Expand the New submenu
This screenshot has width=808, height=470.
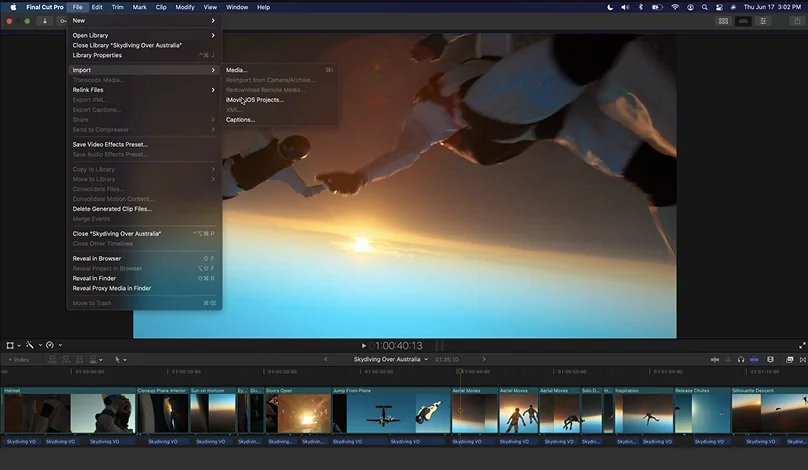(x=144, y=21)
